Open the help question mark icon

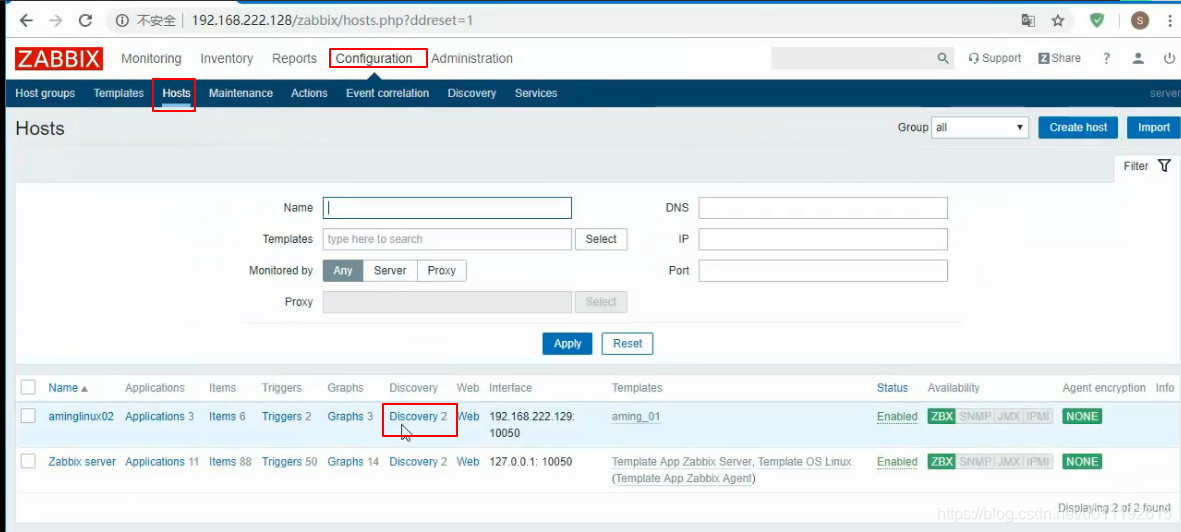[x=1106, y=58]
